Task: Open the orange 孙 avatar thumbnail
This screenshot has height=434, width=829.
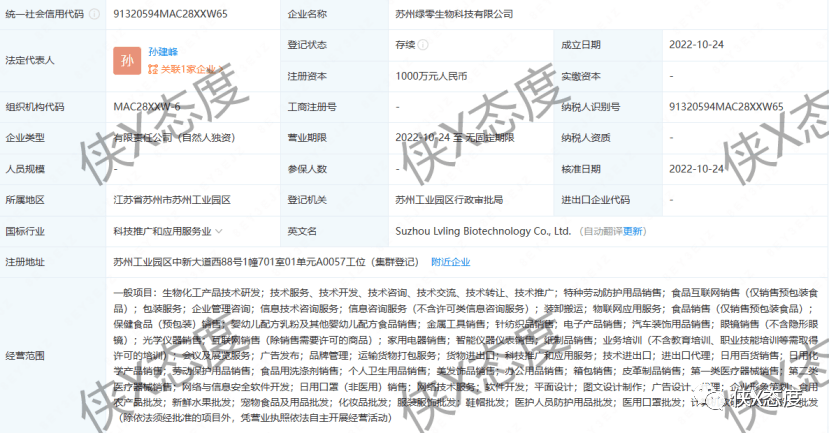Action: 127,60
